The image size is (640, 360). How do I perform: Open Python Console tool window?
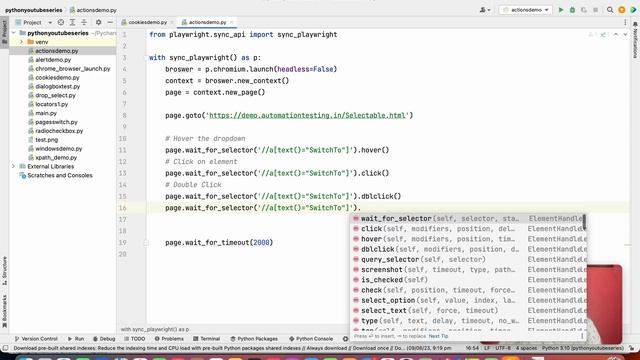click(311, 339)
